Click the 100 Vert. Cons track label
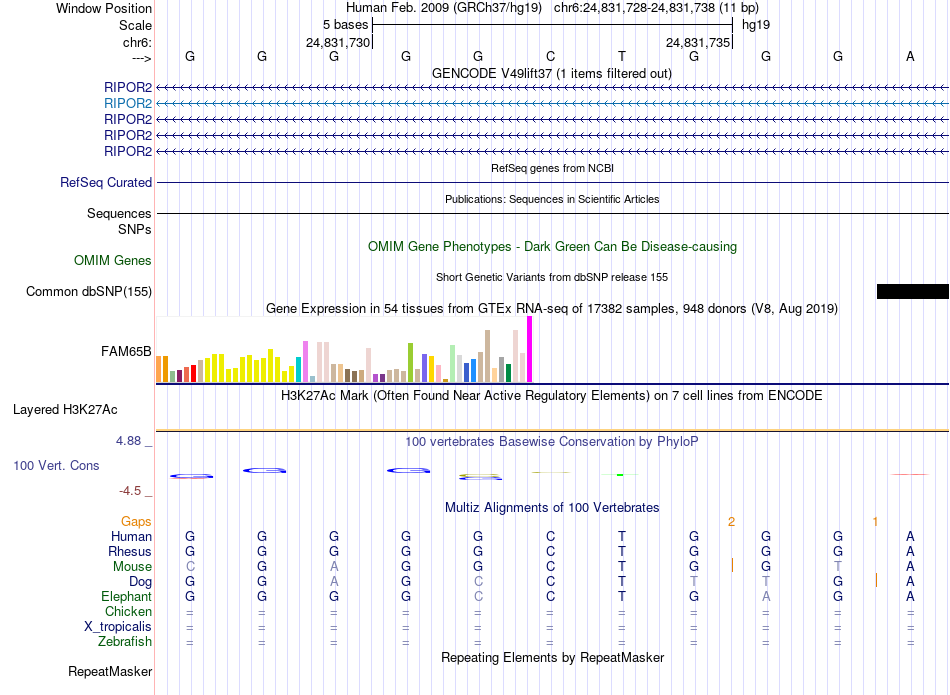This screenshot has height=695, width=950. coord(56,465)
